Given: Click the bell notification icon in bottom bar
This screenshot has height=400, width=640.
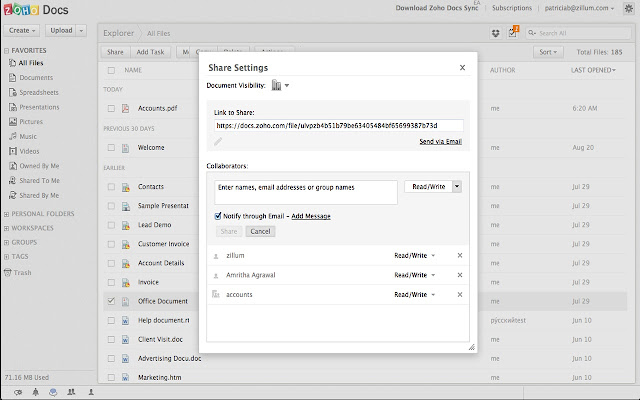Looking at the screenshot, I should point(36,392).
